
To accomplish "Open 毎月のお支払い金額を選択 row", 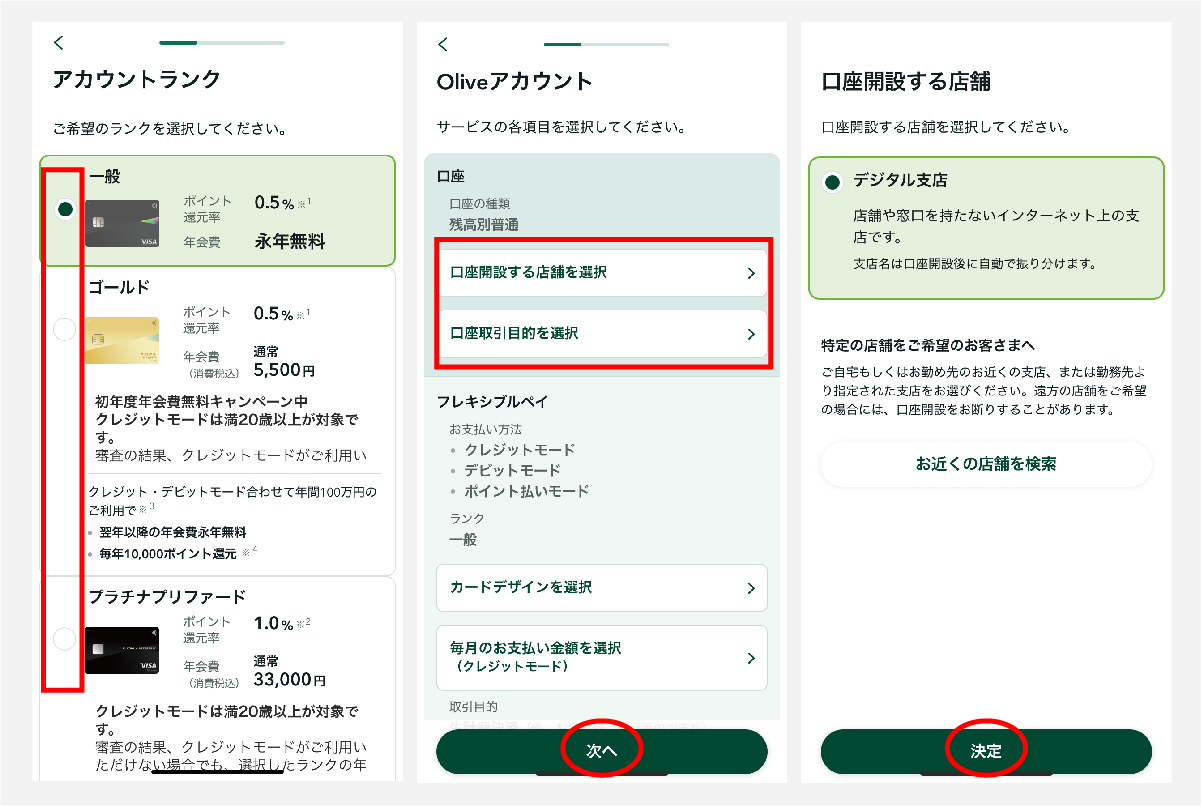I will (602, 657).
